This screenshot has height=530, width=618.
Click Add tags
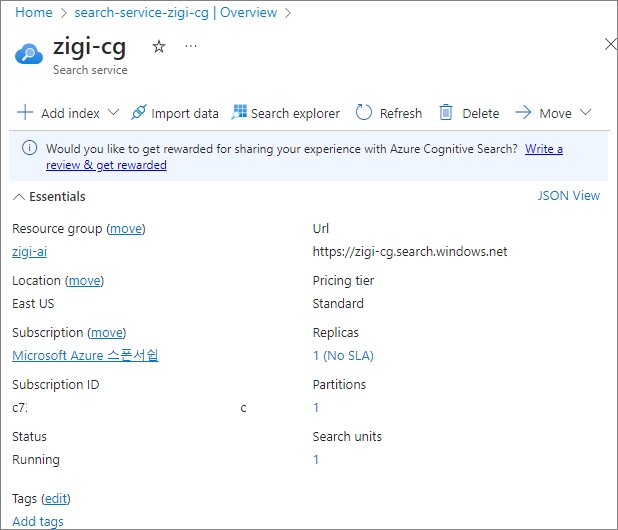pos(38,521)
